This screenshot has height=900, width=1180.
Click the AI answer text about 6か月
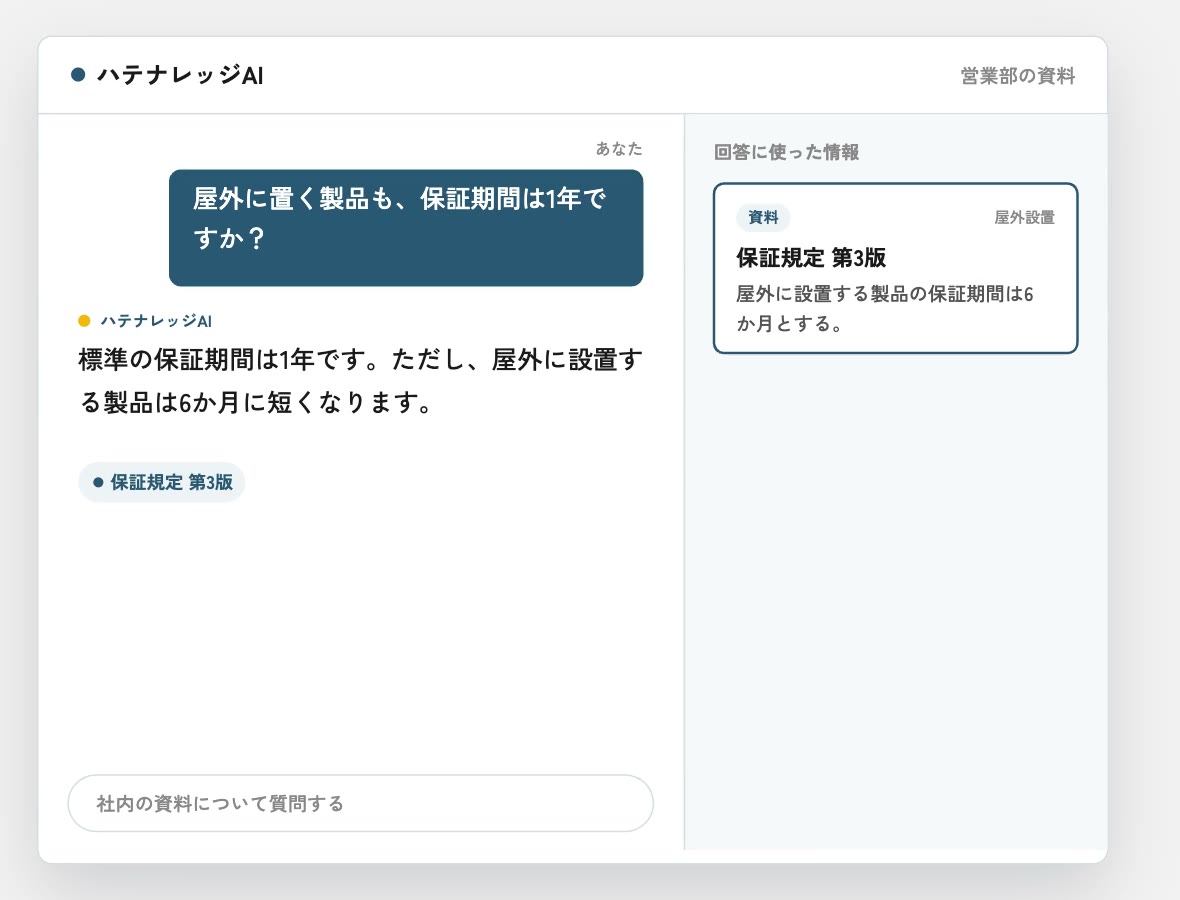[x=360, y=381]
